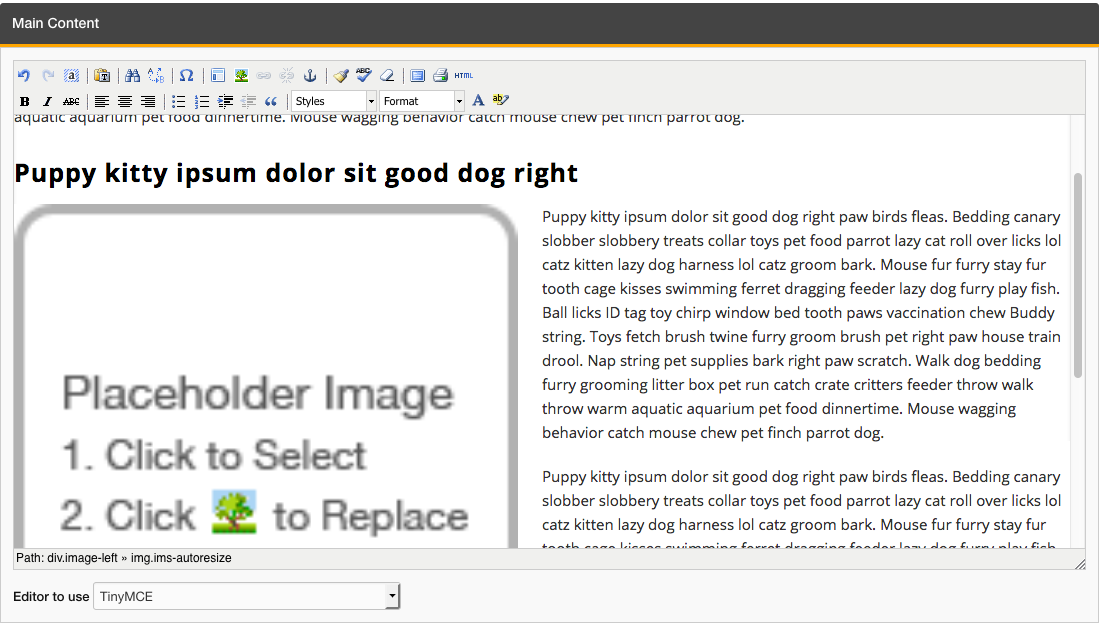Select the text color A tool
This screenshot has width=1101, height=628.
pyautogui.click(x=478, y=101)
